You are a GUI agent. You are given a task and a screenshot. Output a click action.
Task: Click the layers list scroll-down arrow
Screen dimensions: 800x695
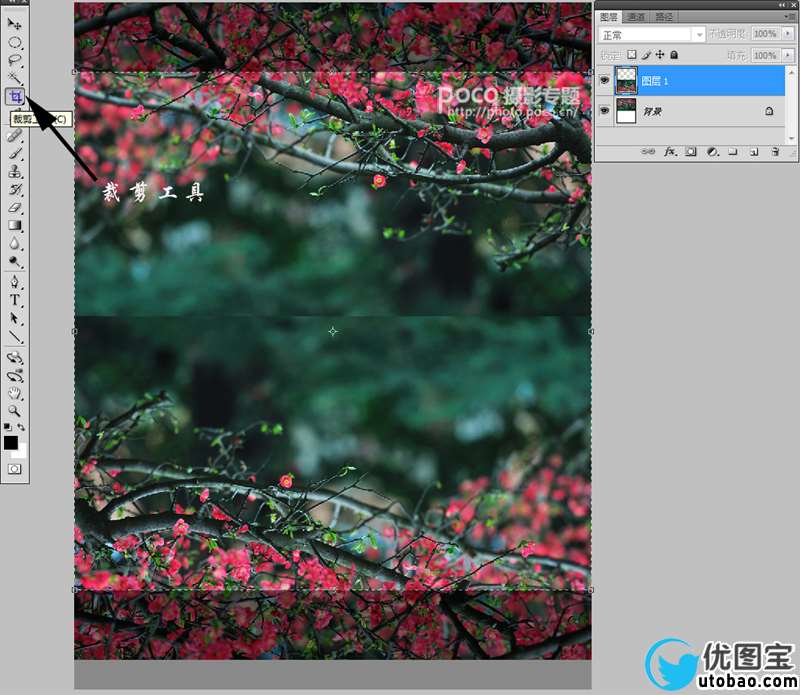click(791, 138)
